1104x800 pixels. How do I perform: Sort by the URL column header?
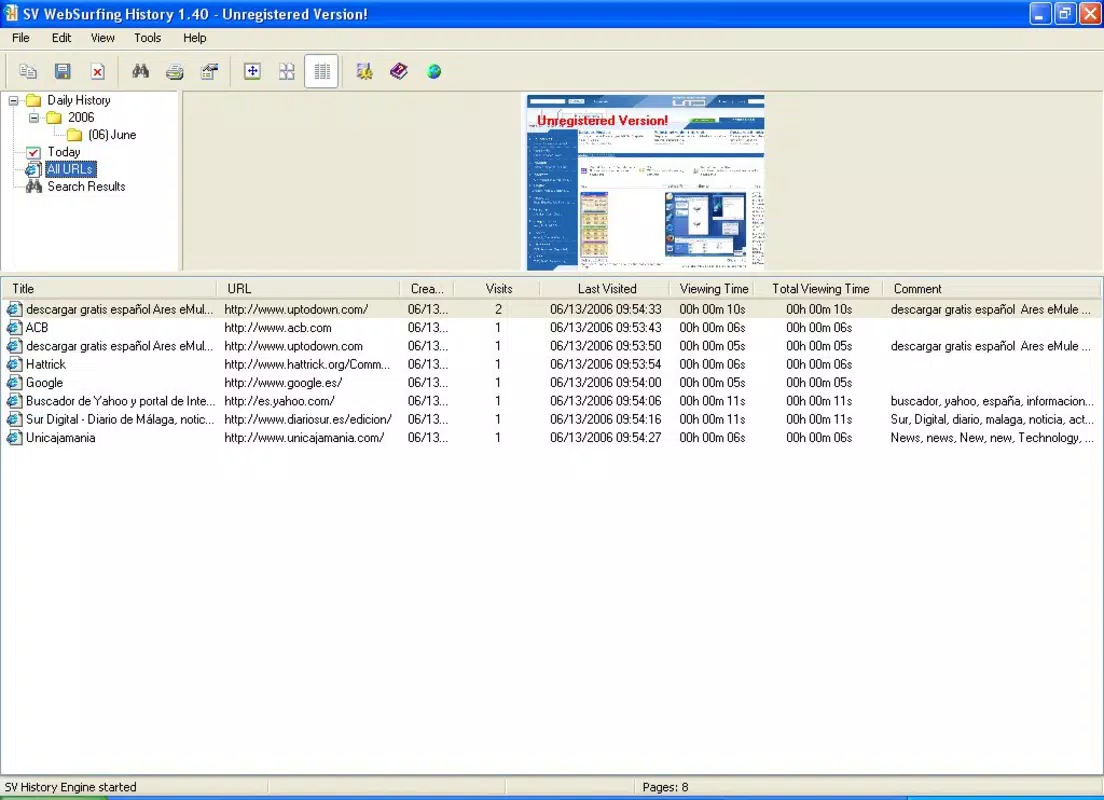[308, 289]
